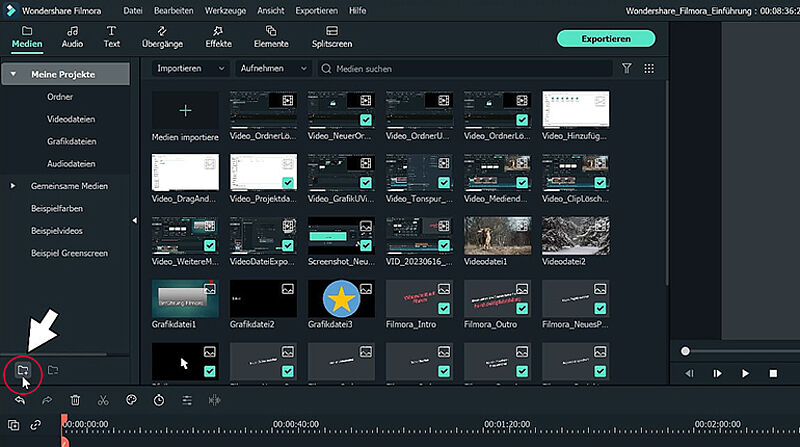The image size is (800, 447).
Task: Select the scissors split tool
Action: [103, 401]
